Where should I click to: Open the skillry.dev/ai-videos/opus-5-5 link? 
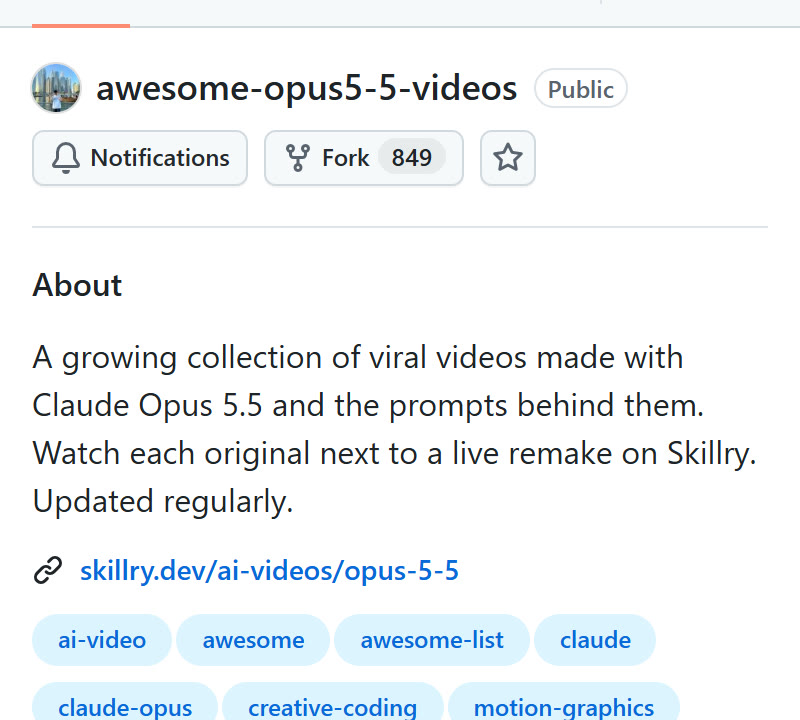point(269,570)
